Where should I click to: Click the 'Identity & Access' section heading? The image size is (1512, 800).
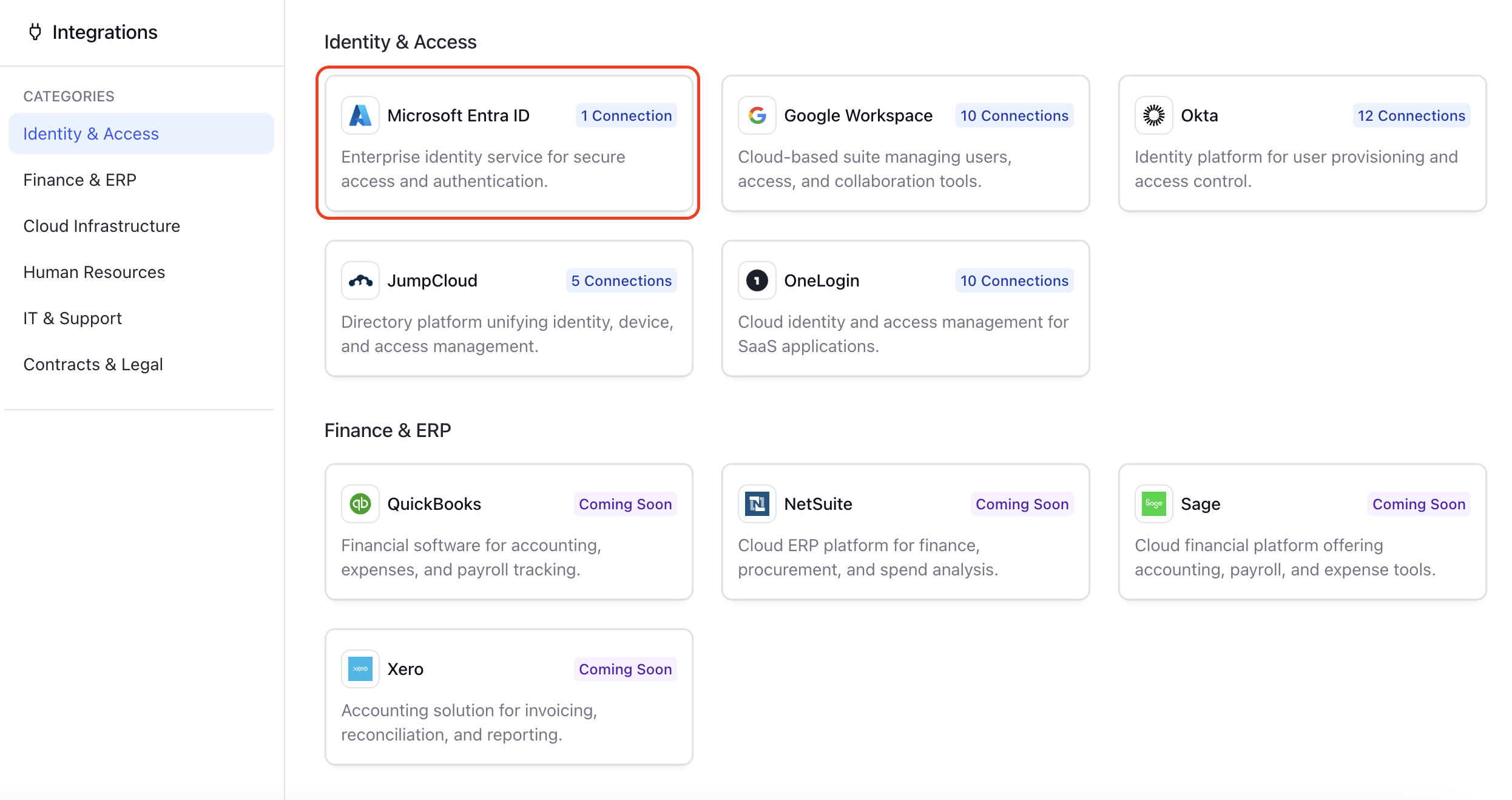pos(400,41)
